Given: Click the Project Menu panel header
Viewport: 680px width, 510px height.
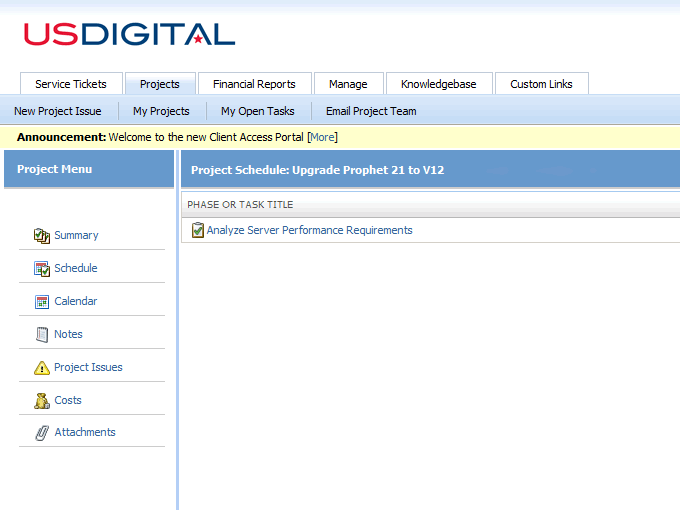Looking at the screenshot, I should pyautogui.click(x=89, y=169).
